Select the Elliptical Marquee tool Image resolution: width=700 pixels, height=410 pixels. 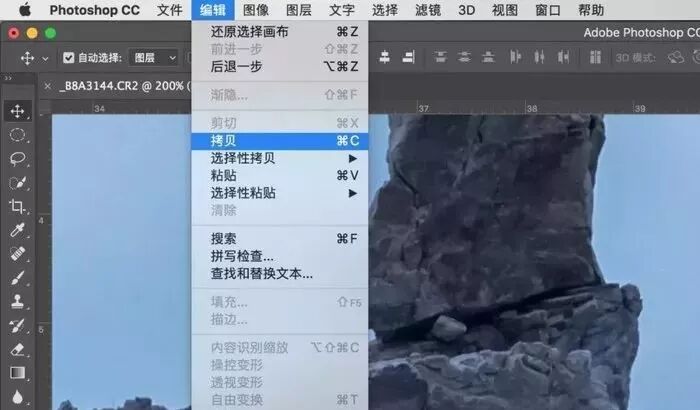point(17,134)
